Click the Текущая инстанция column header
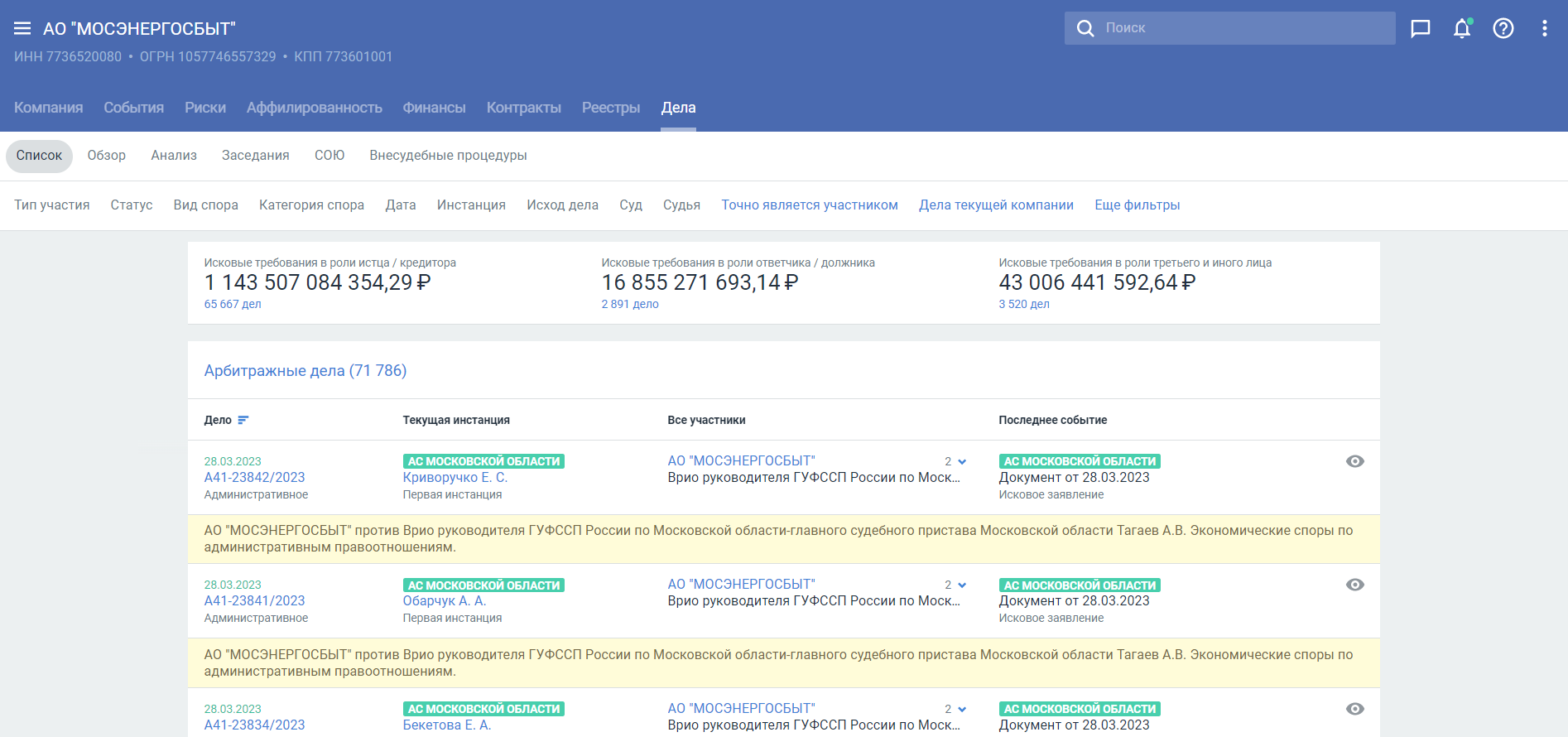This screenshot has height=737, width=1568. click(456, 421)
